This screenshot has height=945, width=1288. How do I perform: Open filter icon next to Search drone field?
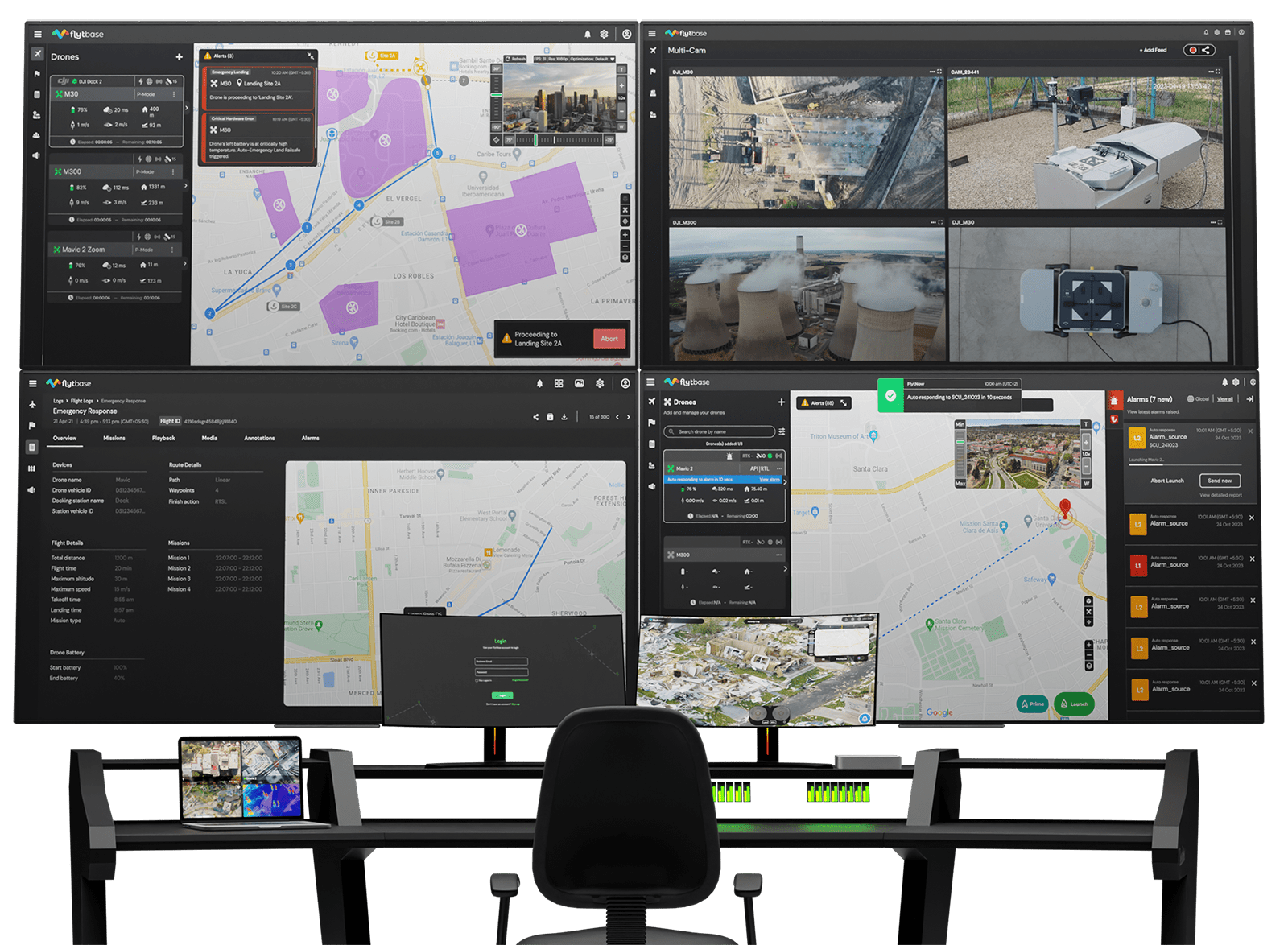[x=782, y=431]
